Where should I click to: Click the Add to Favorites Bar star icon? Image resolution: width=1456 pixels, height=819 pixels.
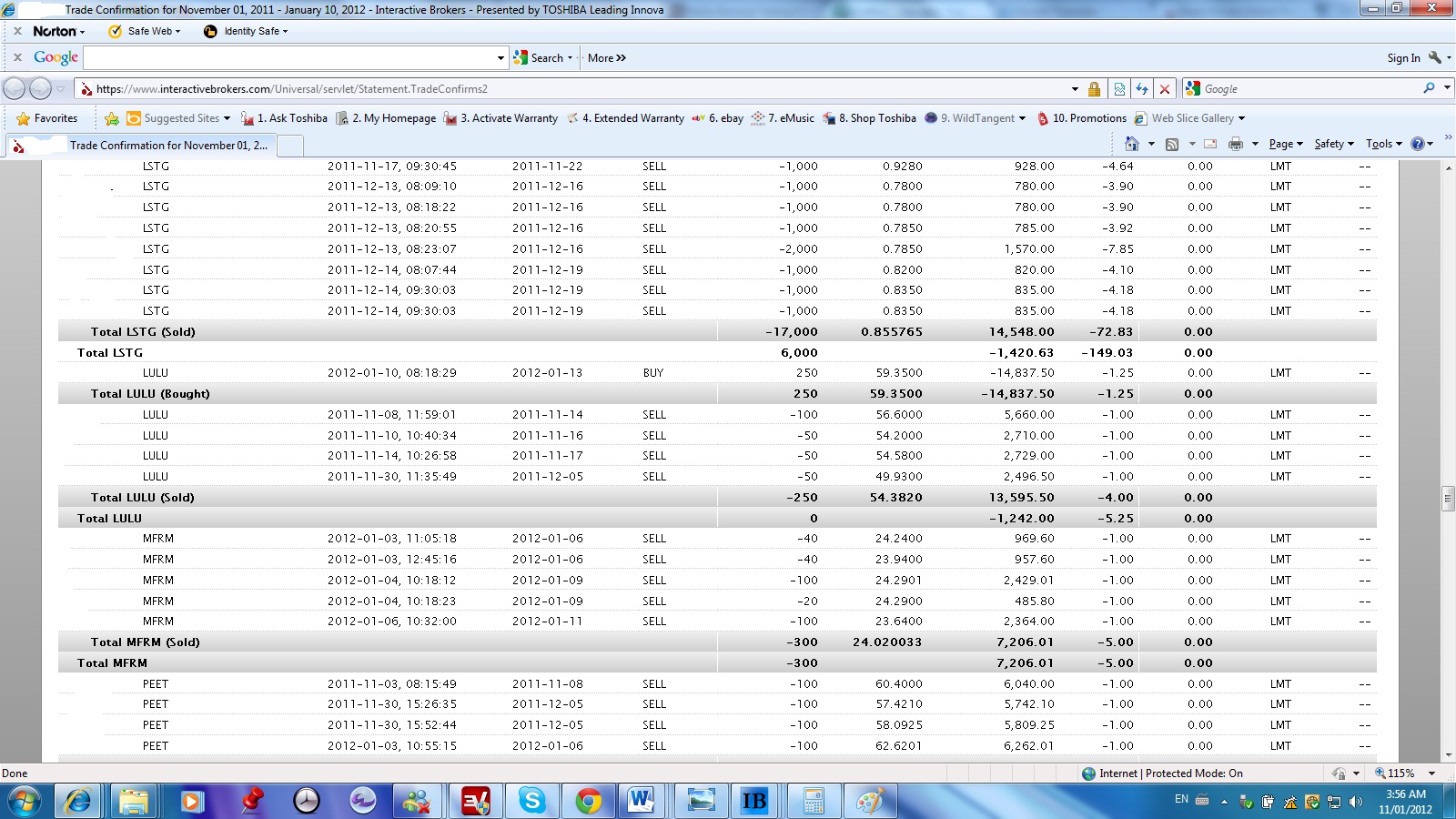(x=111, y=118)
